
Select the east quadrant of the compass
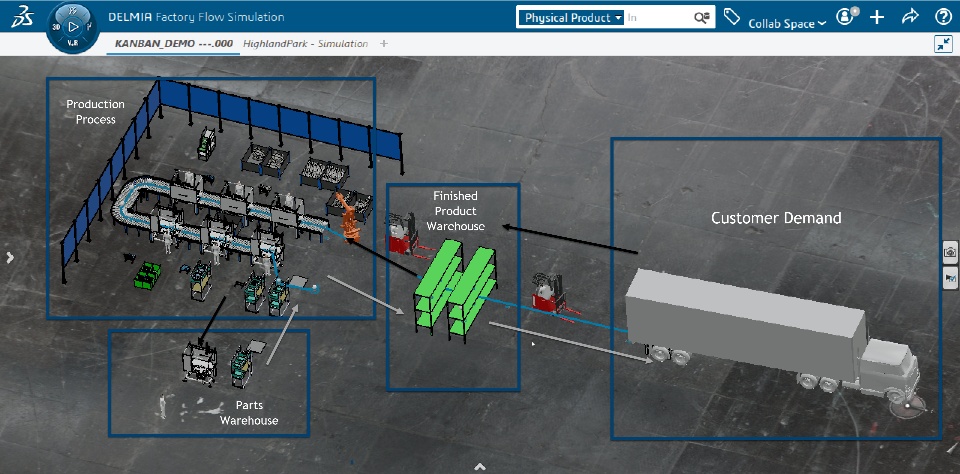pyautogui.click(x=89, y=27)
